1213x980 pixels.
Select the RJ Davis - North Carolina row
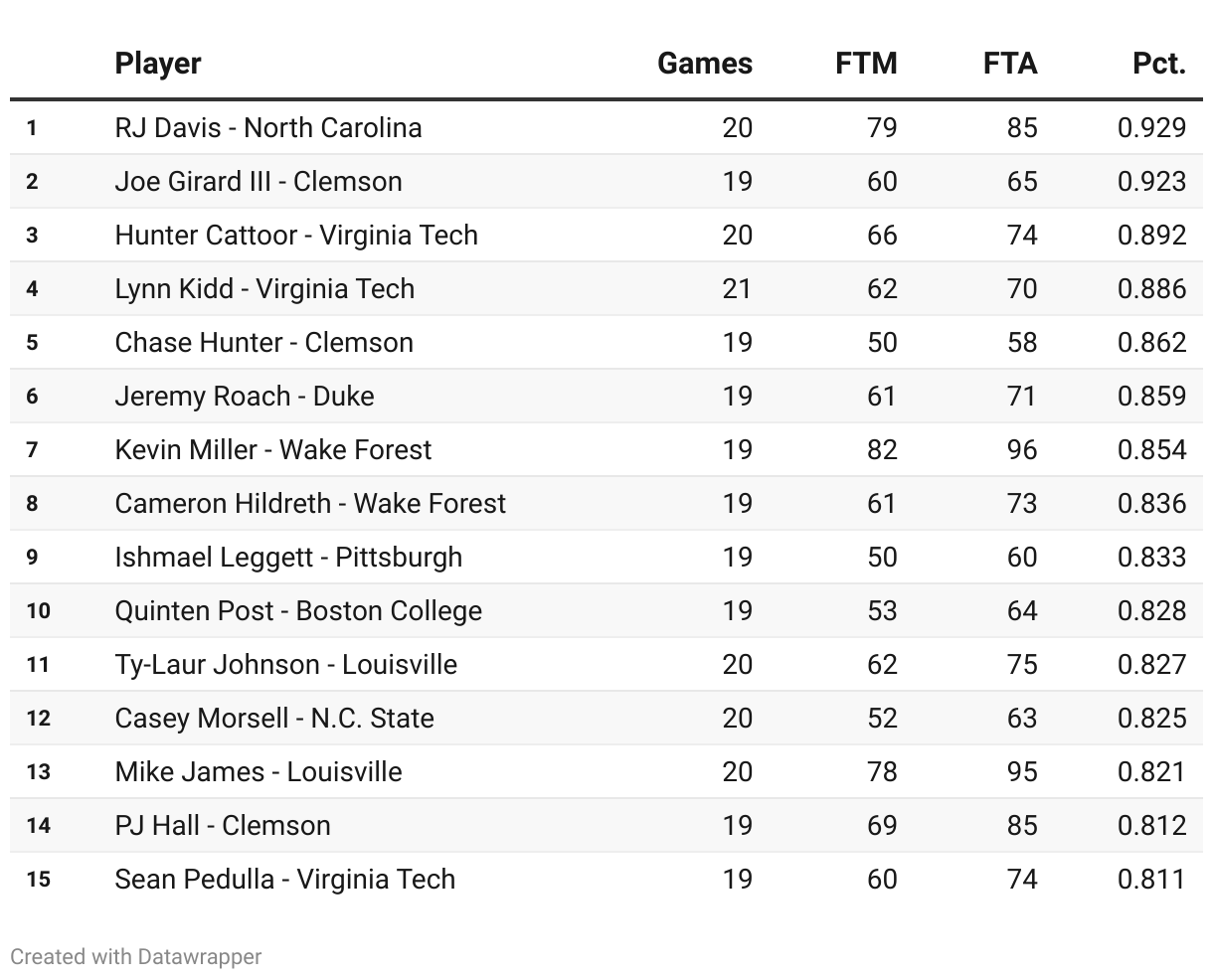pyautogui.click(x=268, y=127)
